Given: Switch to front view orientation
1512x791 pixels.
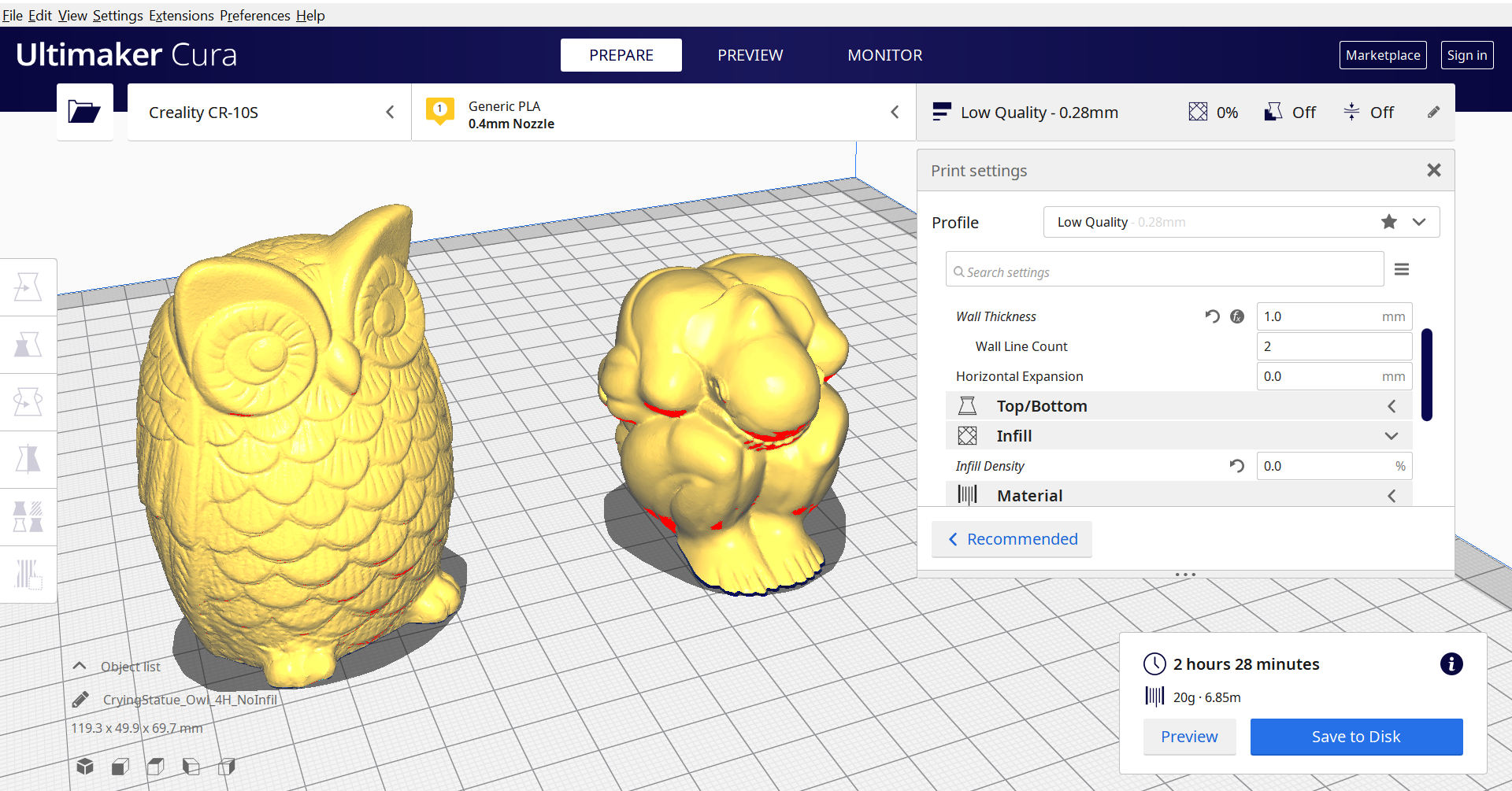Looking at the screenshot, I should pos(120,766).
